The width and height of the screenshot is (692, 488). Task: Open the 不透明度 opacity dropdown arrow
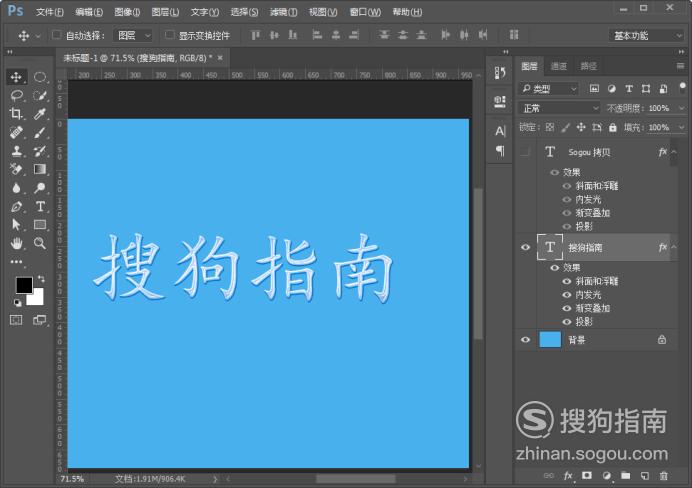(x=681, y=108)
